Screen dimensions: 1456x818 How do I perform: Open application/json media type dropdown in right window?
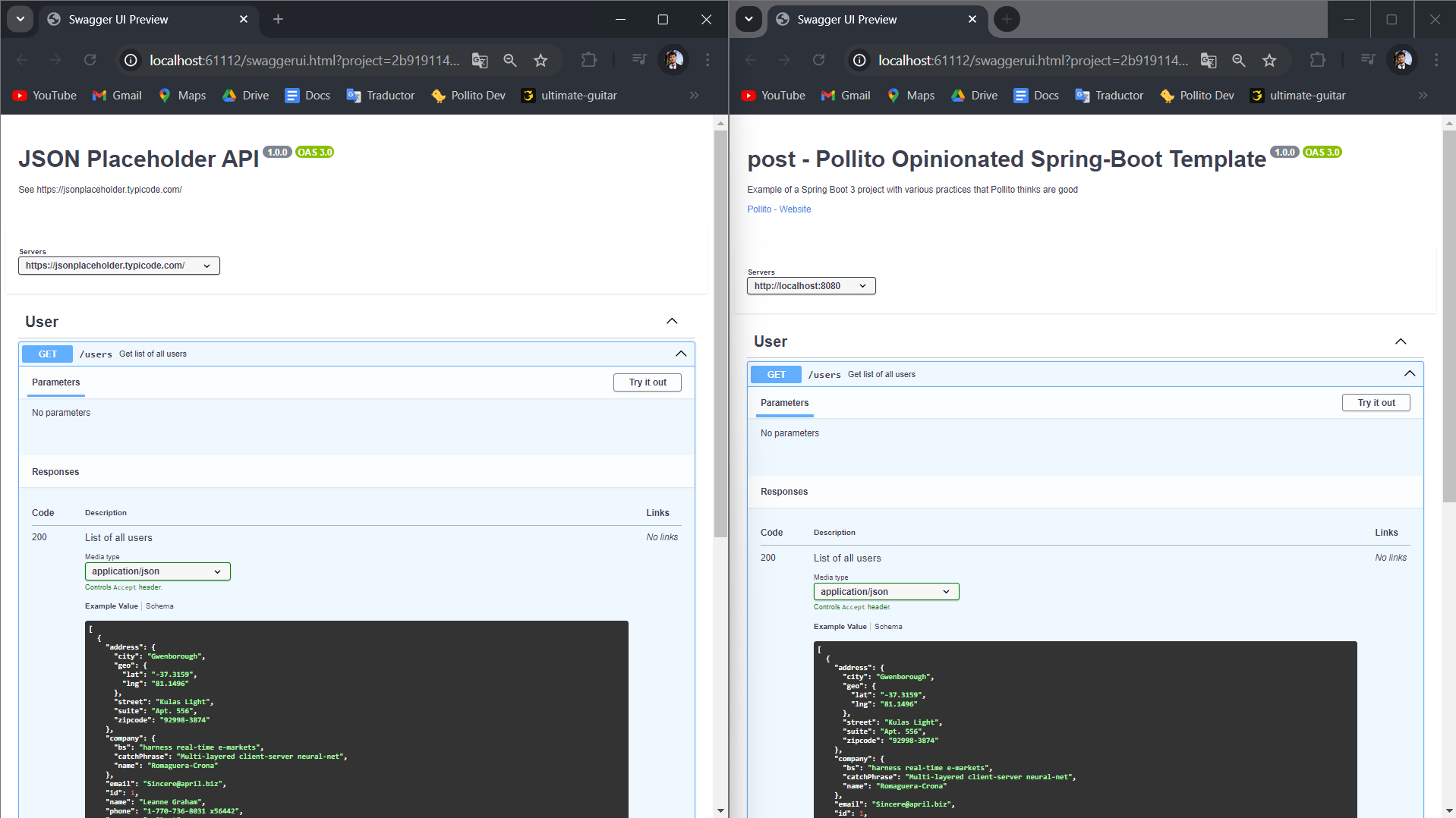click(x=887, y=592)
